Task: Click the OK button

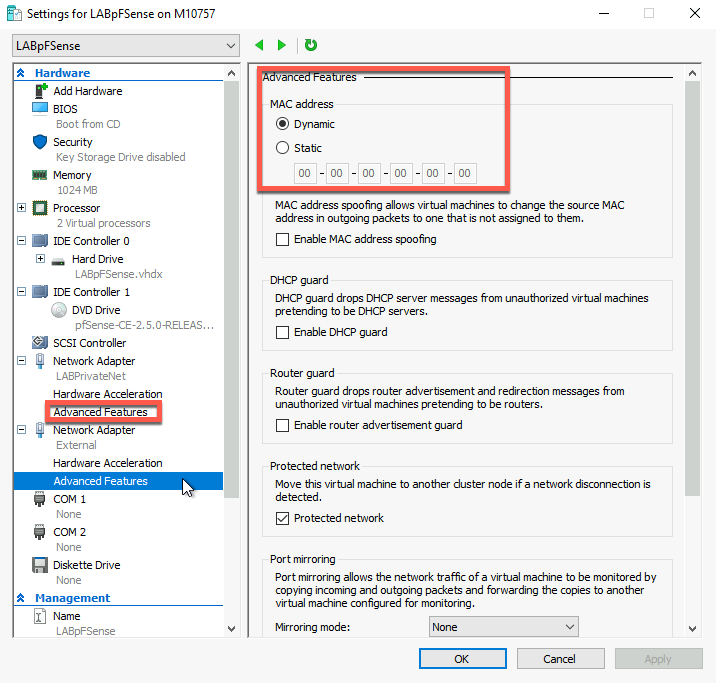Action: (x=463, y=659)
